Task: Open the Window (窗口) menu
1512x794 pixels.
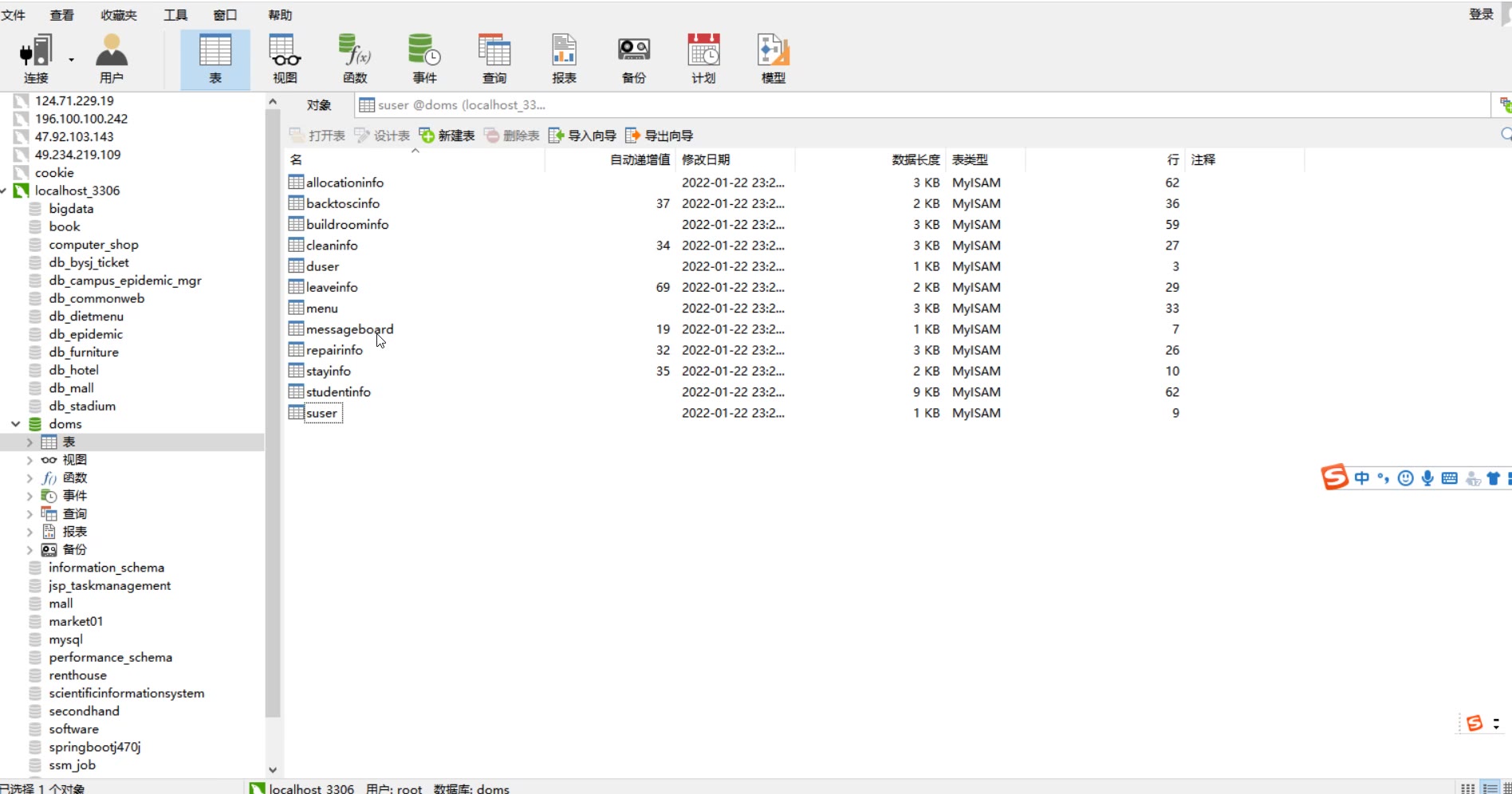Action: (x=225, y=15)
